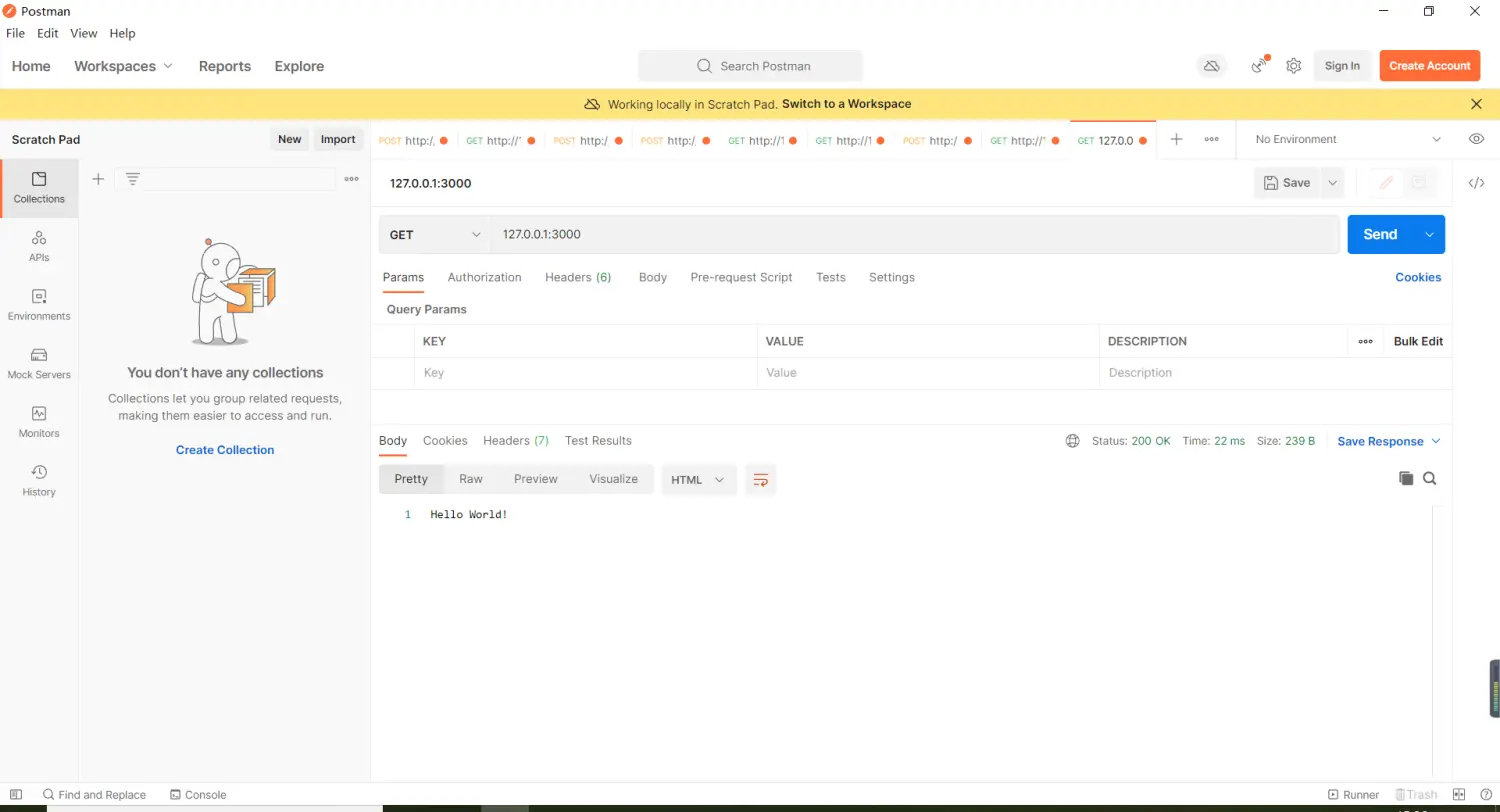This screenshot has height=812, width=1500.
Task: Open the APIs sidebar section
Action: (x=39, y=246)
